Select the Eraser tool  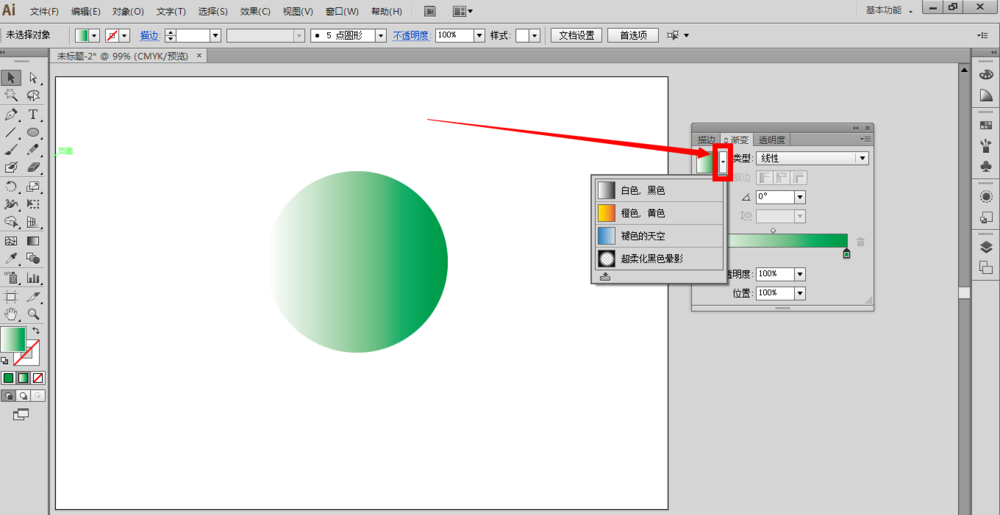click(x=33, y=167)
